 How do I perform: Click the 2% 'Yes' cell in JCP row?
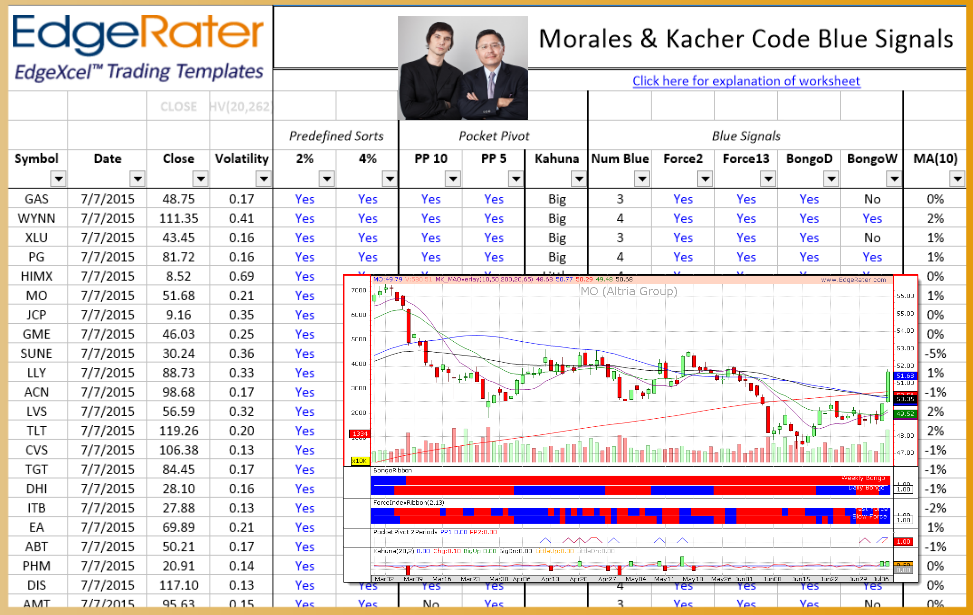305,315
